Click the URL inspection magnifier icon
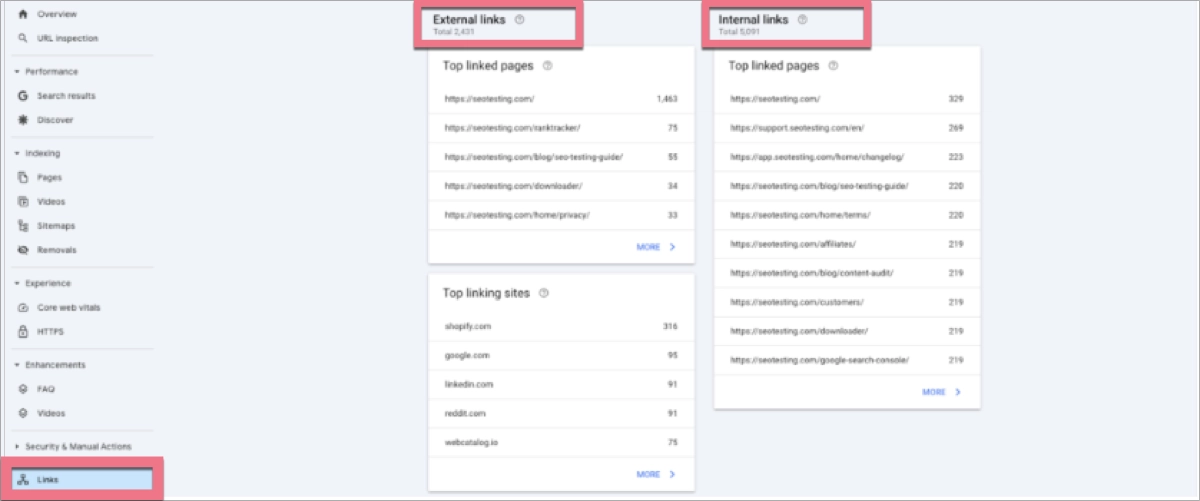The image size is (1200, 501). (x=23, y=39)
